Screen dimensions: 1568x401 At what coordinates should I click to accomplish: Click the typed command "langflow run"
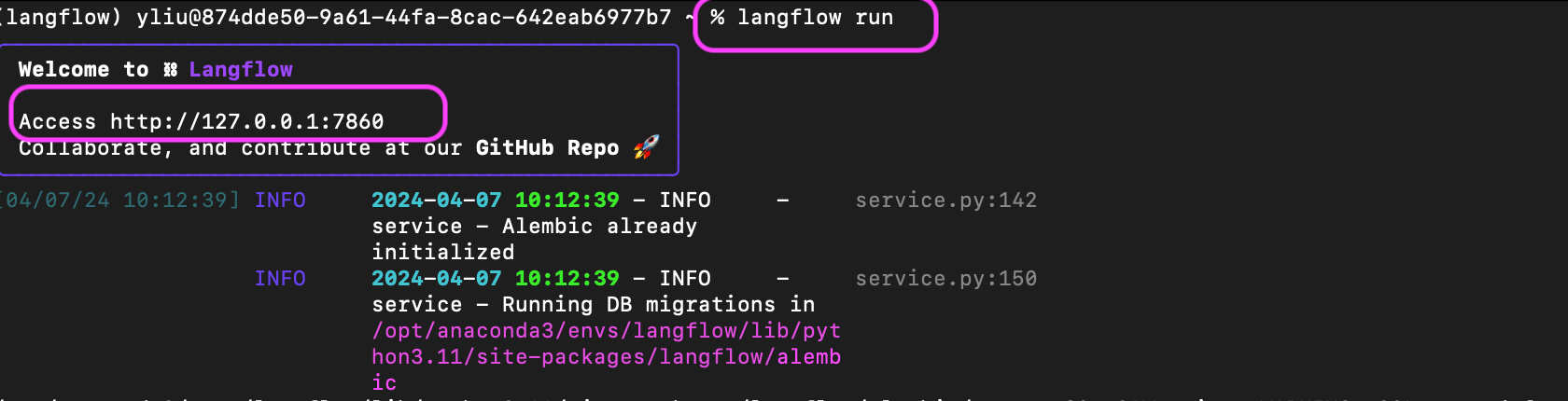click(x=815, y=18)
